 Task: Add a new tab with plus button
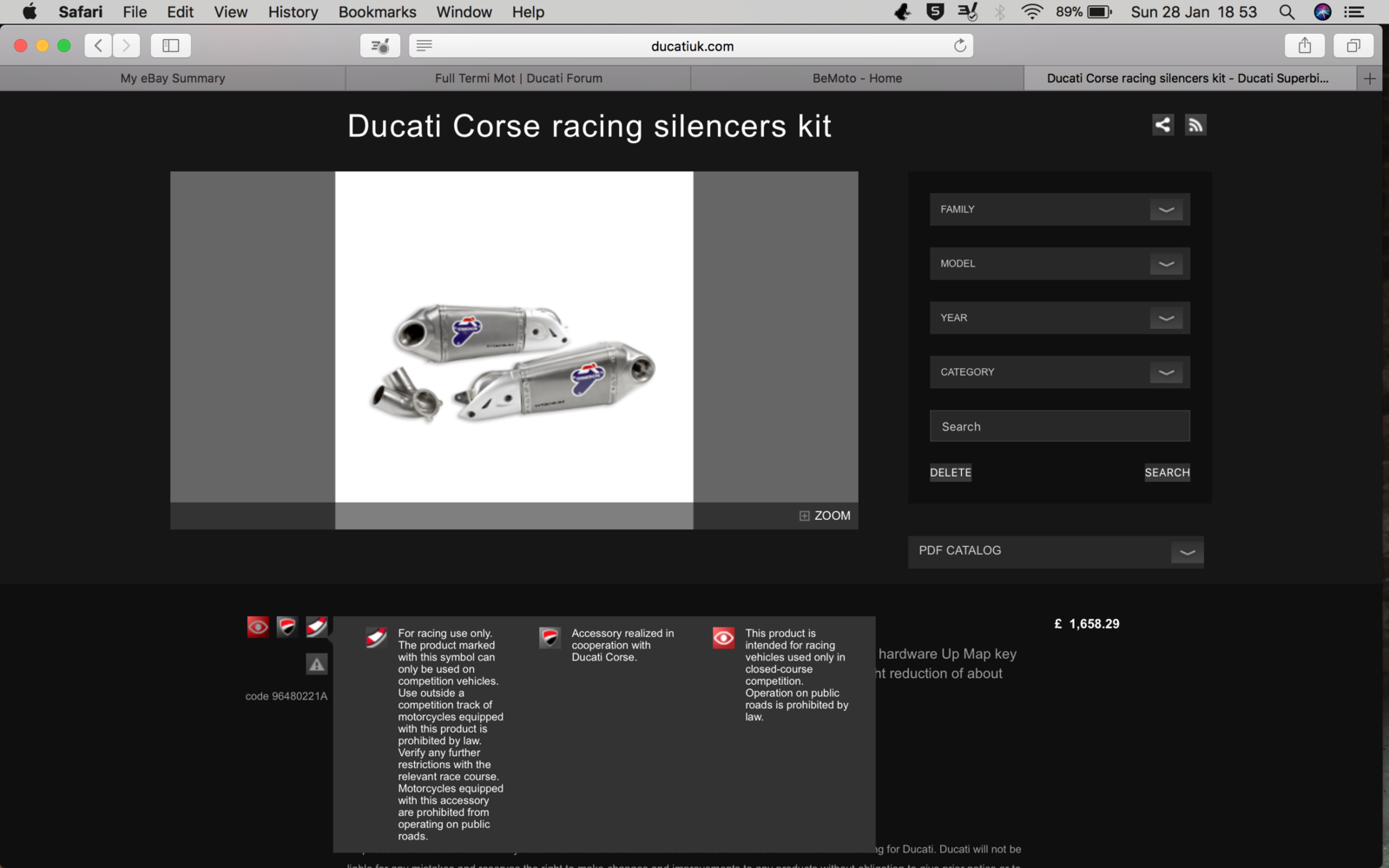1370,78
